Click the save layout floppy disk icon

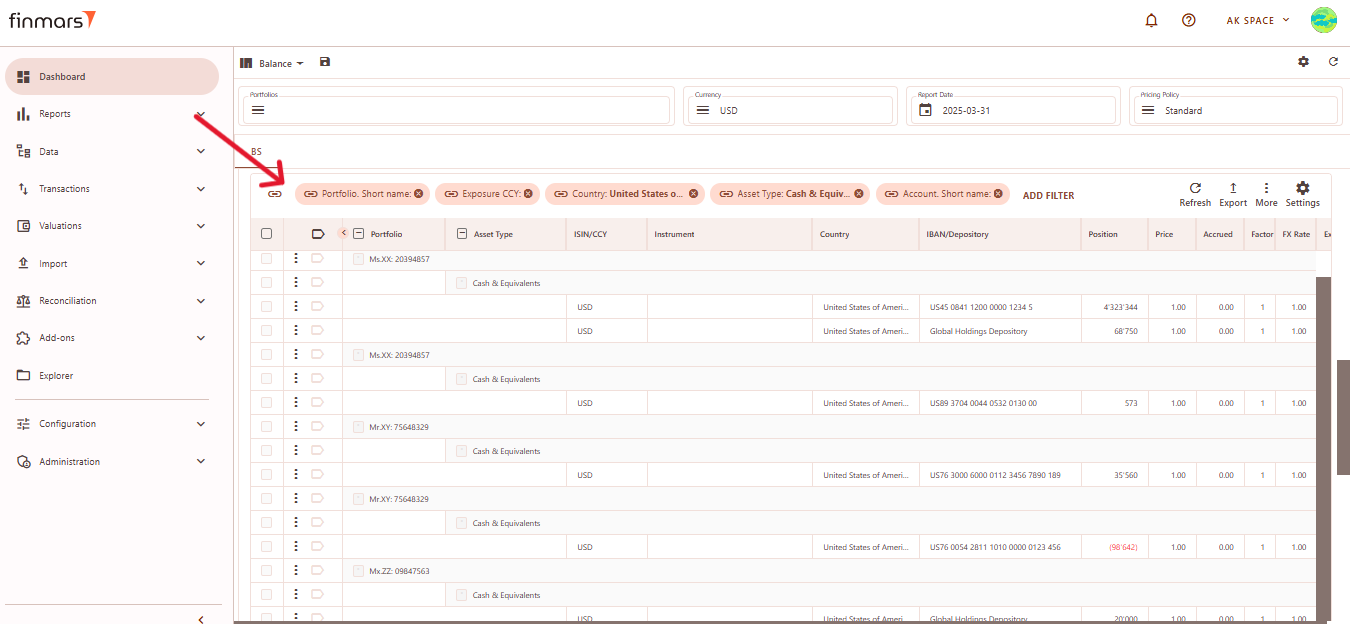325,62
